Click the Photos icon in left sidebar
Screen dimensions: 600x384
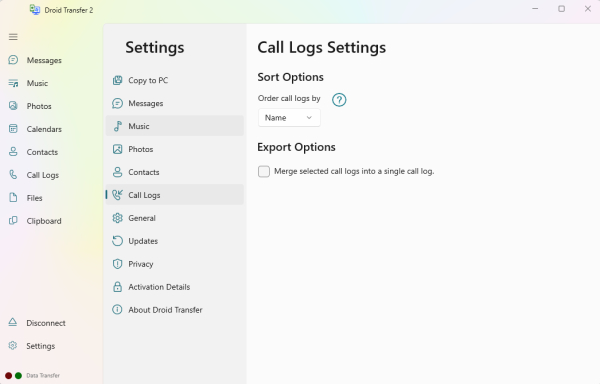pyautogui.click(x=13, y=106)
